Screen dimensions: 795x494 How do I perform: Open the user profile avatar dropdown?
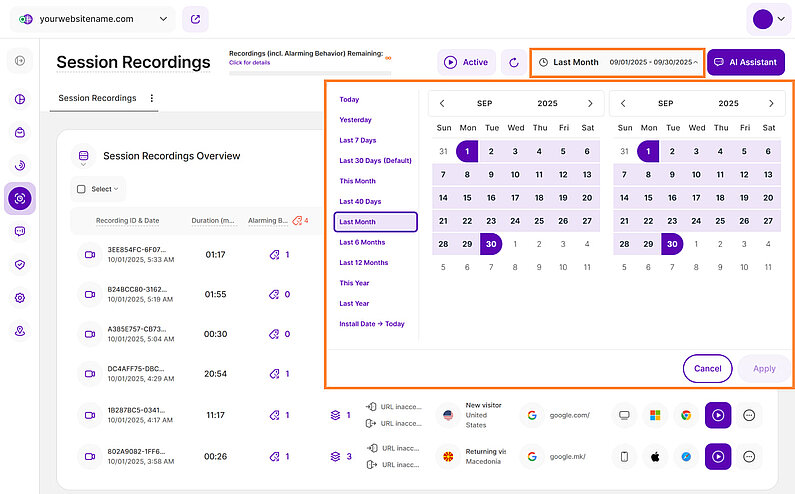(768, 19)
